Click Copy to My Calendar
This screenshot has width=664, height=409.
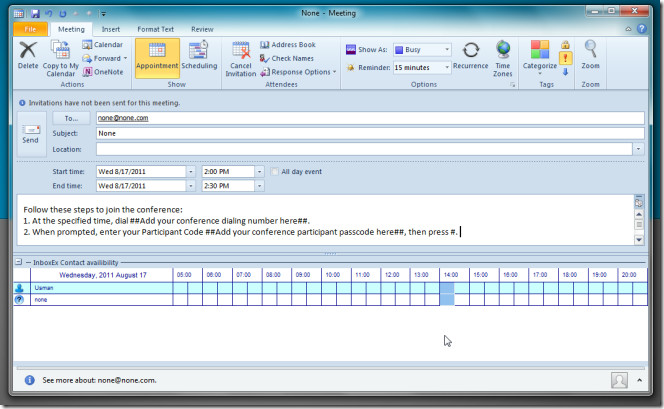[x=61, y=58]
